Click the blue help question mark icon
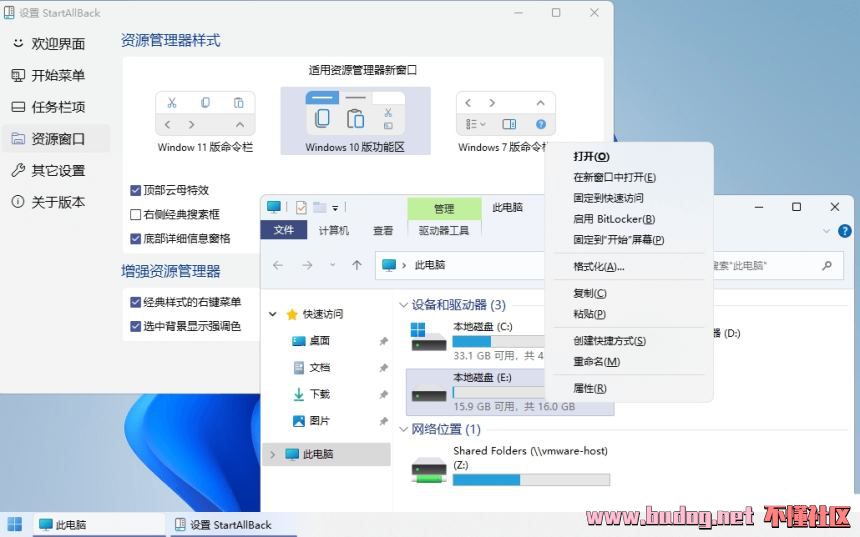The height and width of the screenshot is (537, 860). click(x=845, y=231)
